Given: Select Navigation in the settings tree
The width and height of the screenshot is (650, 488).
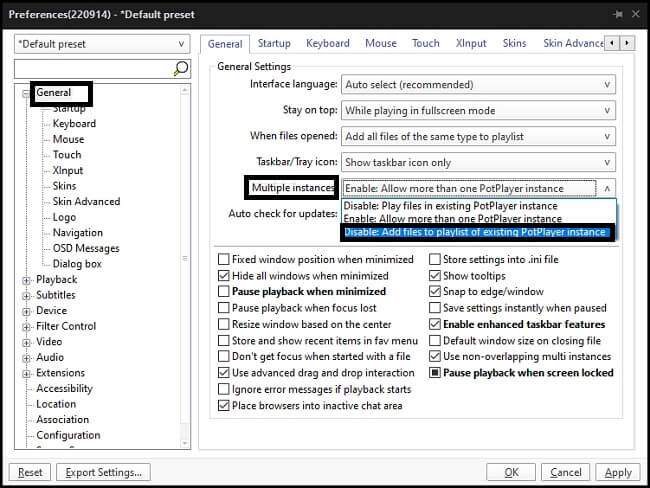Looking at the screenshot, I should coord(78,233).
